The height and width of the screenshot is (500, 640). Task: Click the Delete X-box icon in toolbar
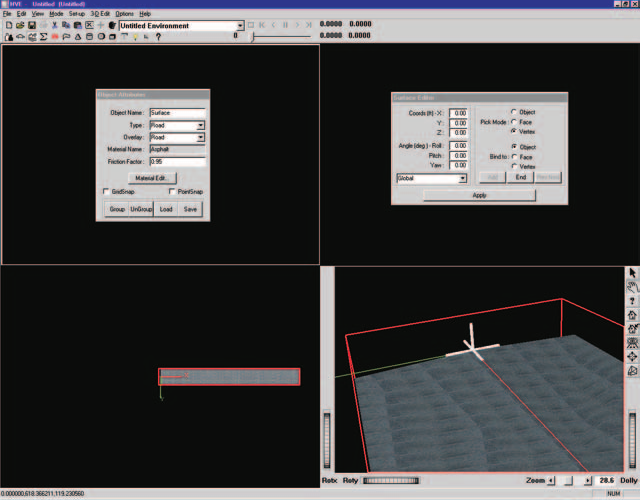tap(89, 25)
